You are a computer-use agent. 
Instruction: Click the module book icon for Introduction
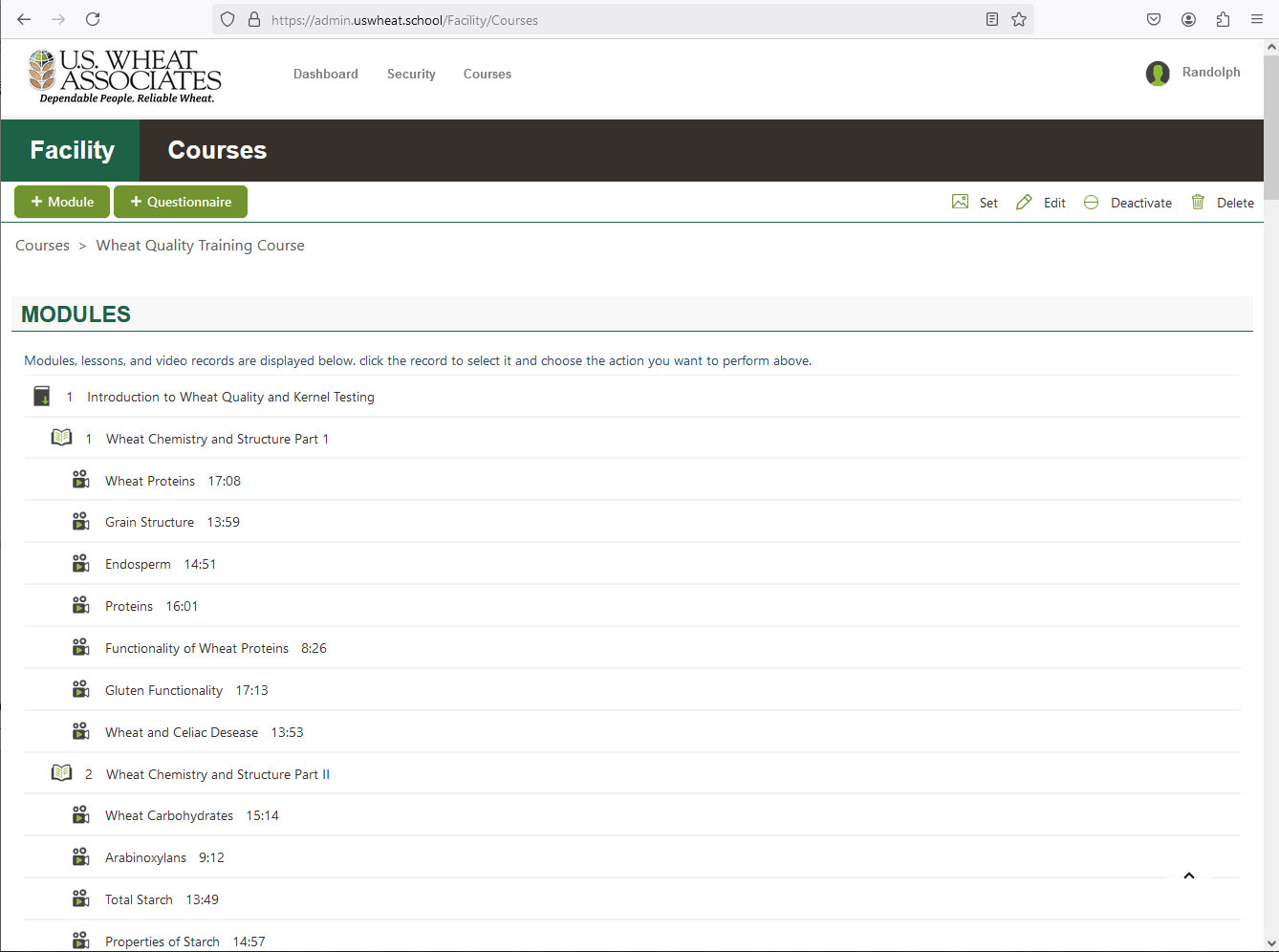42,397
